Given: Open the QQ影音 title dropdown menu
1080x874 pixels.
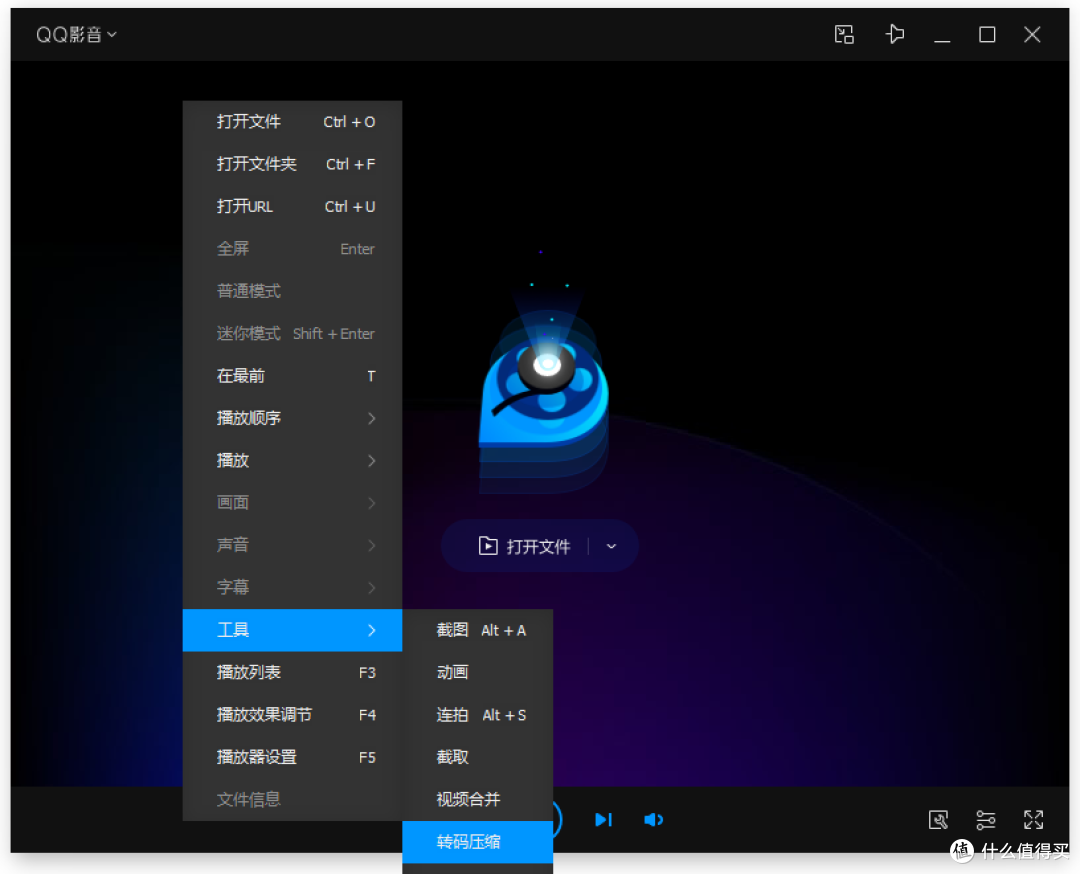Looking at the screenshot, I should tap(76, 34).
